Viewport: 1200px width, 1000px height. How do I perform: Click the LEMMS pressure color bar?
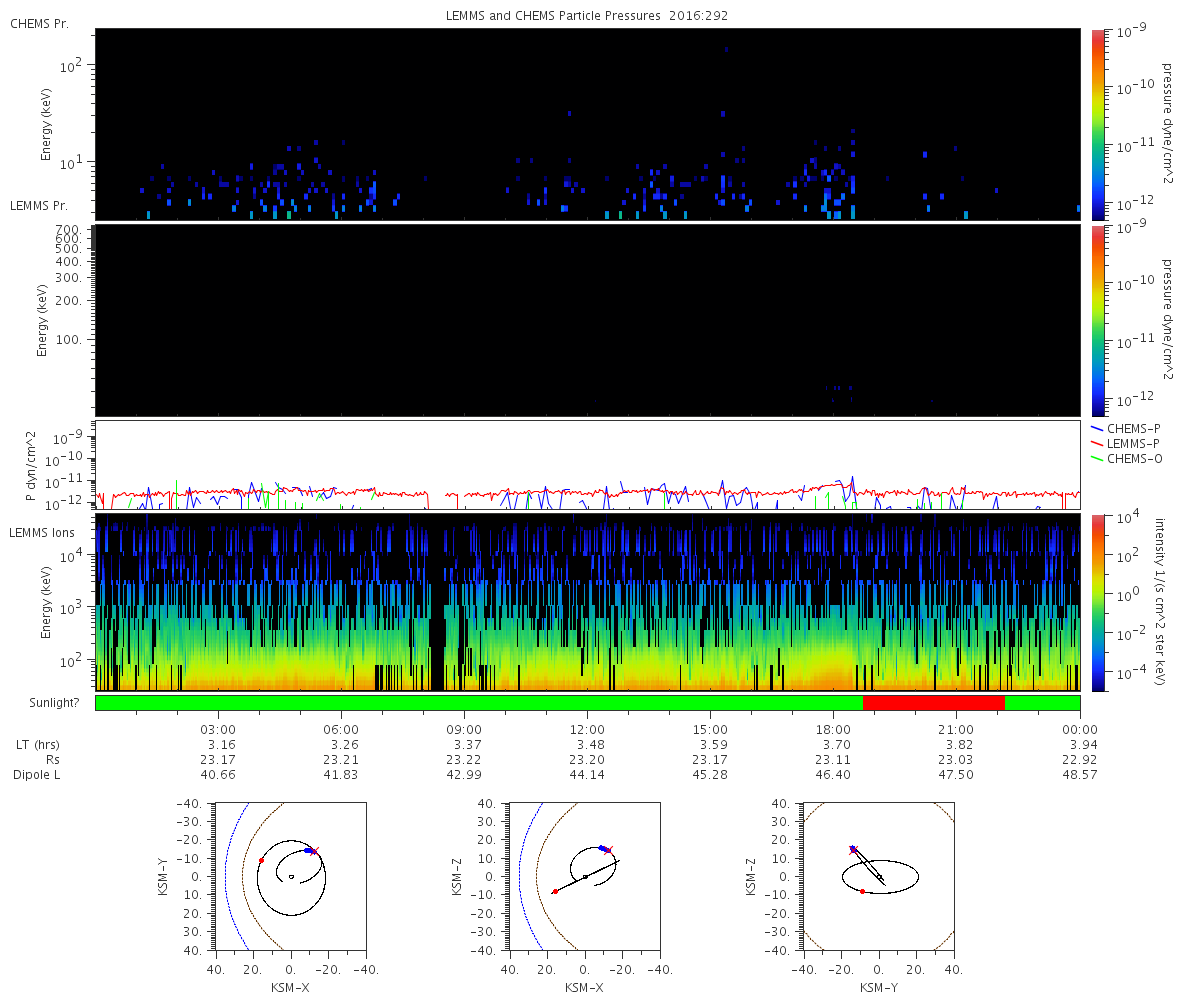[1097, 320]
